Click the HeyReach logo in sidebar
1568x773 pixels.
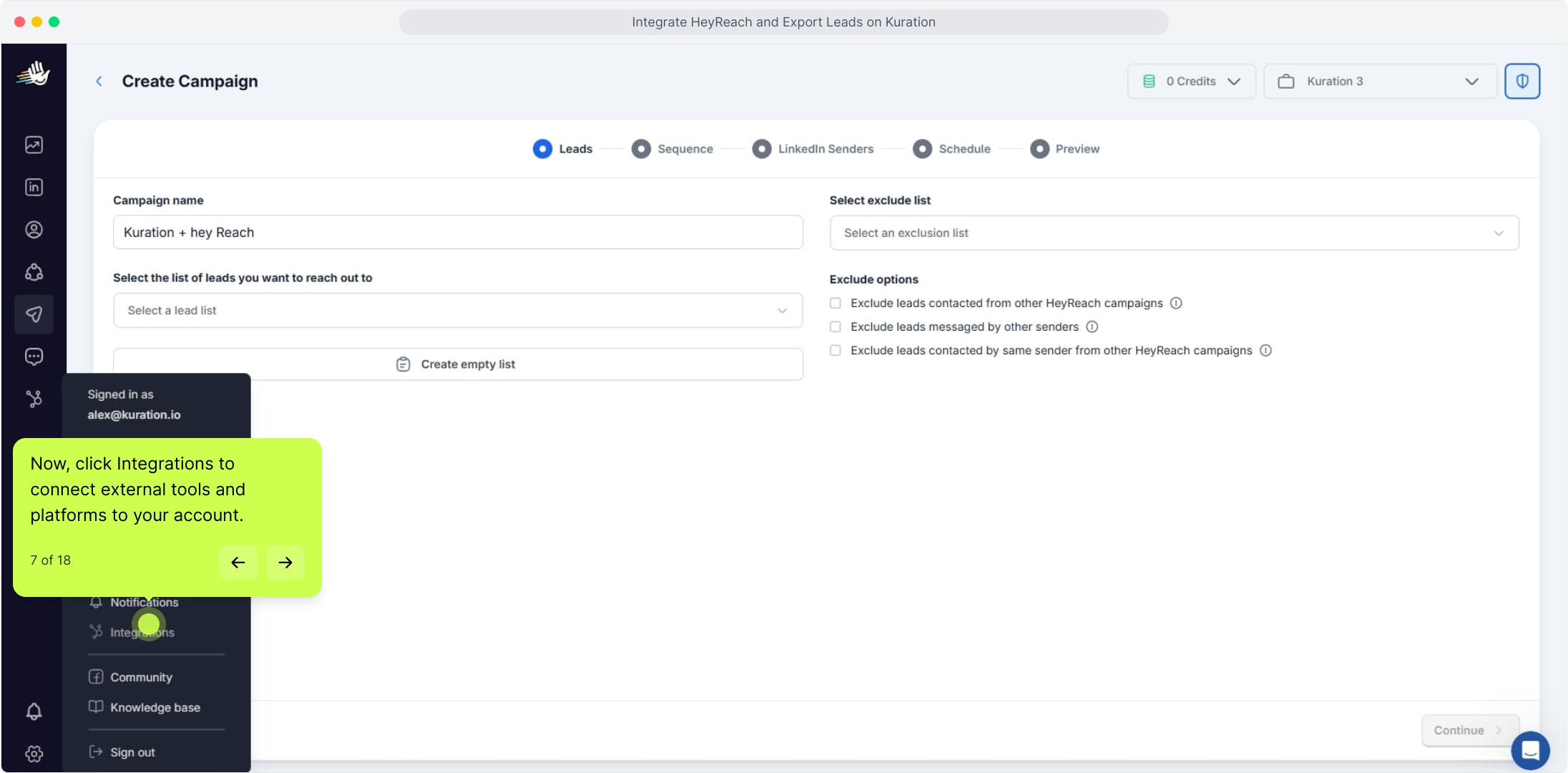pos(34,73)
